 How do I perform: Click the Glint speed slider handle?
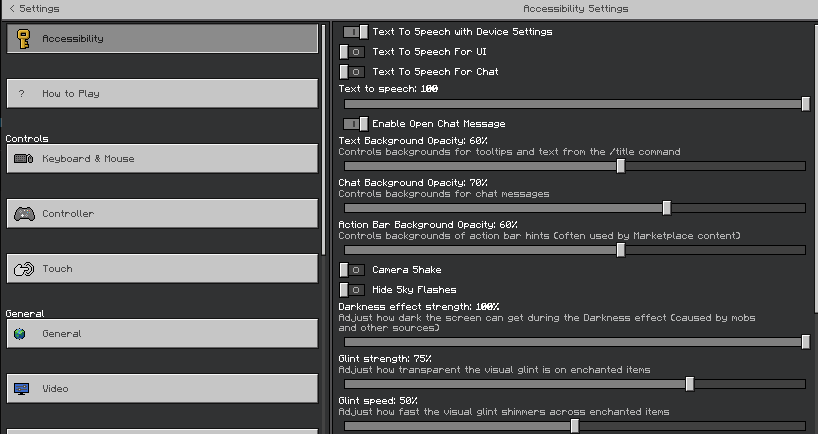click(574, 426)
